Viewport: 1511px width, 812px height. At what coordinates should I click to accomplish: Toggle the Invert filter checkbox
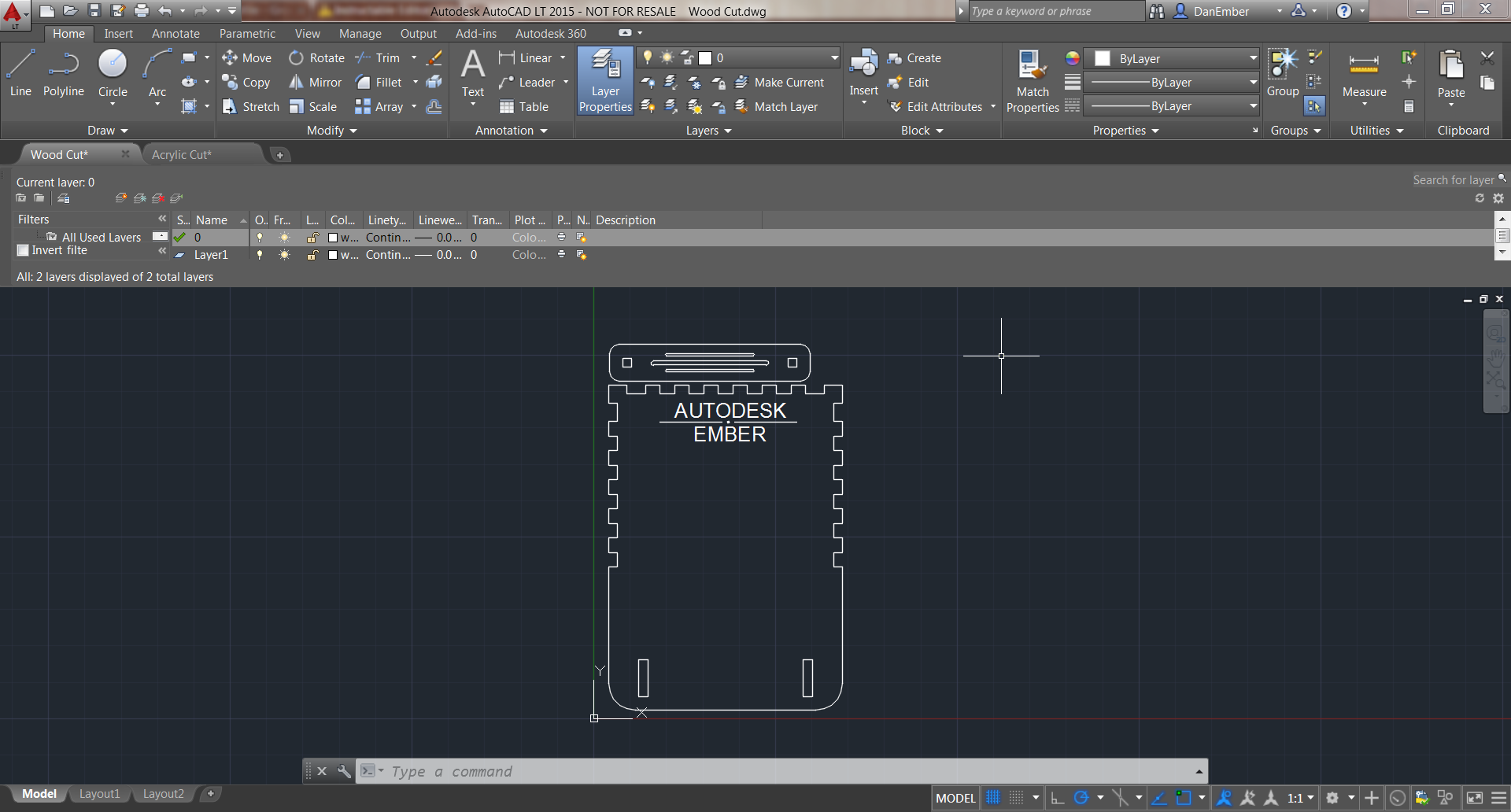(x=23, y=250)
